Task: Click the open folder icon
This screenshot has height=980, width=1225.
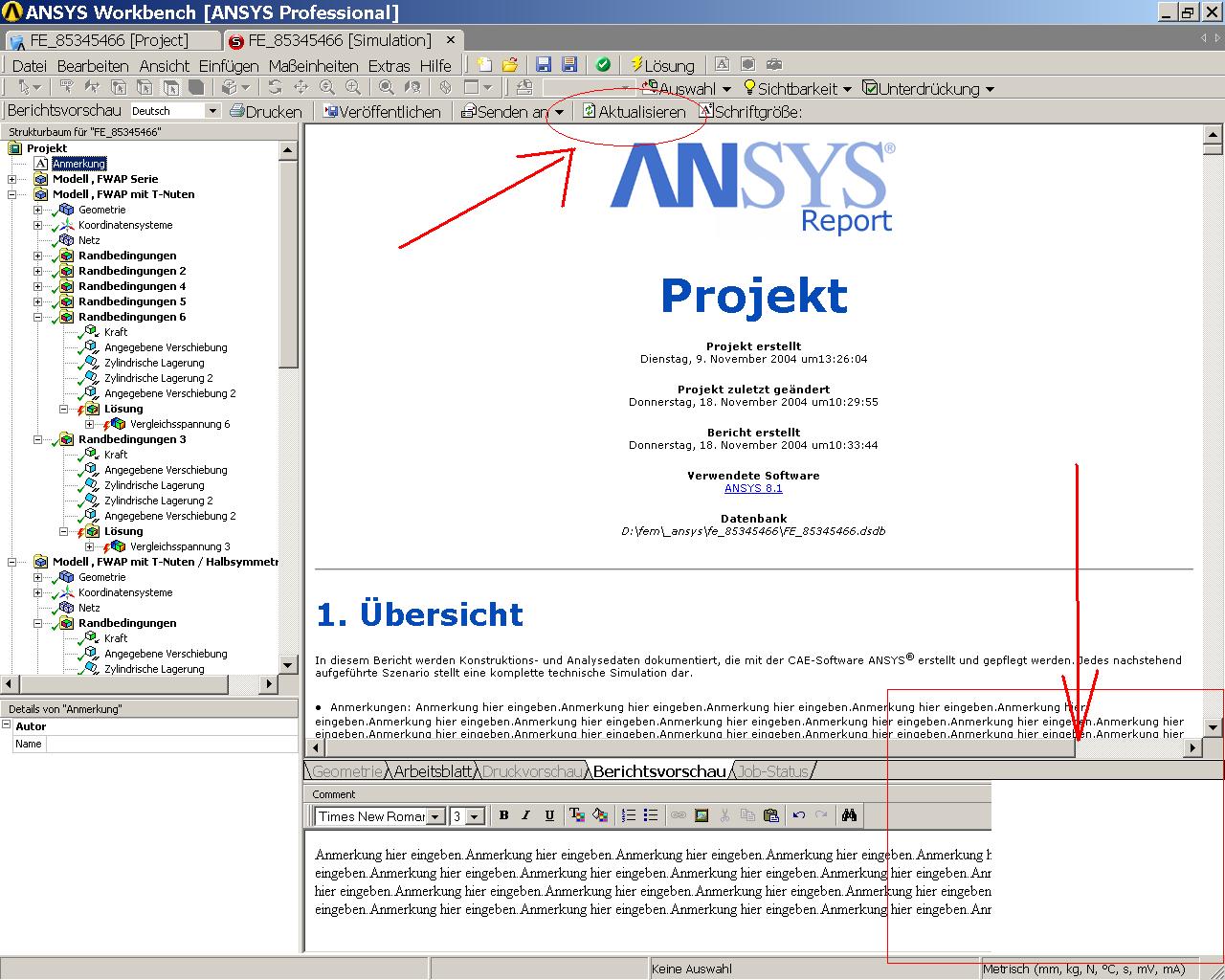Action: 510,65
